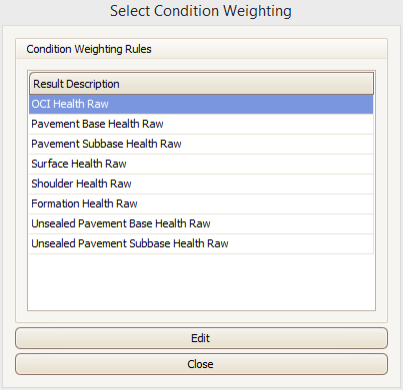The image size is (403, 390).
Task: Dismiss dialog using the Close button
Action: 201,364
